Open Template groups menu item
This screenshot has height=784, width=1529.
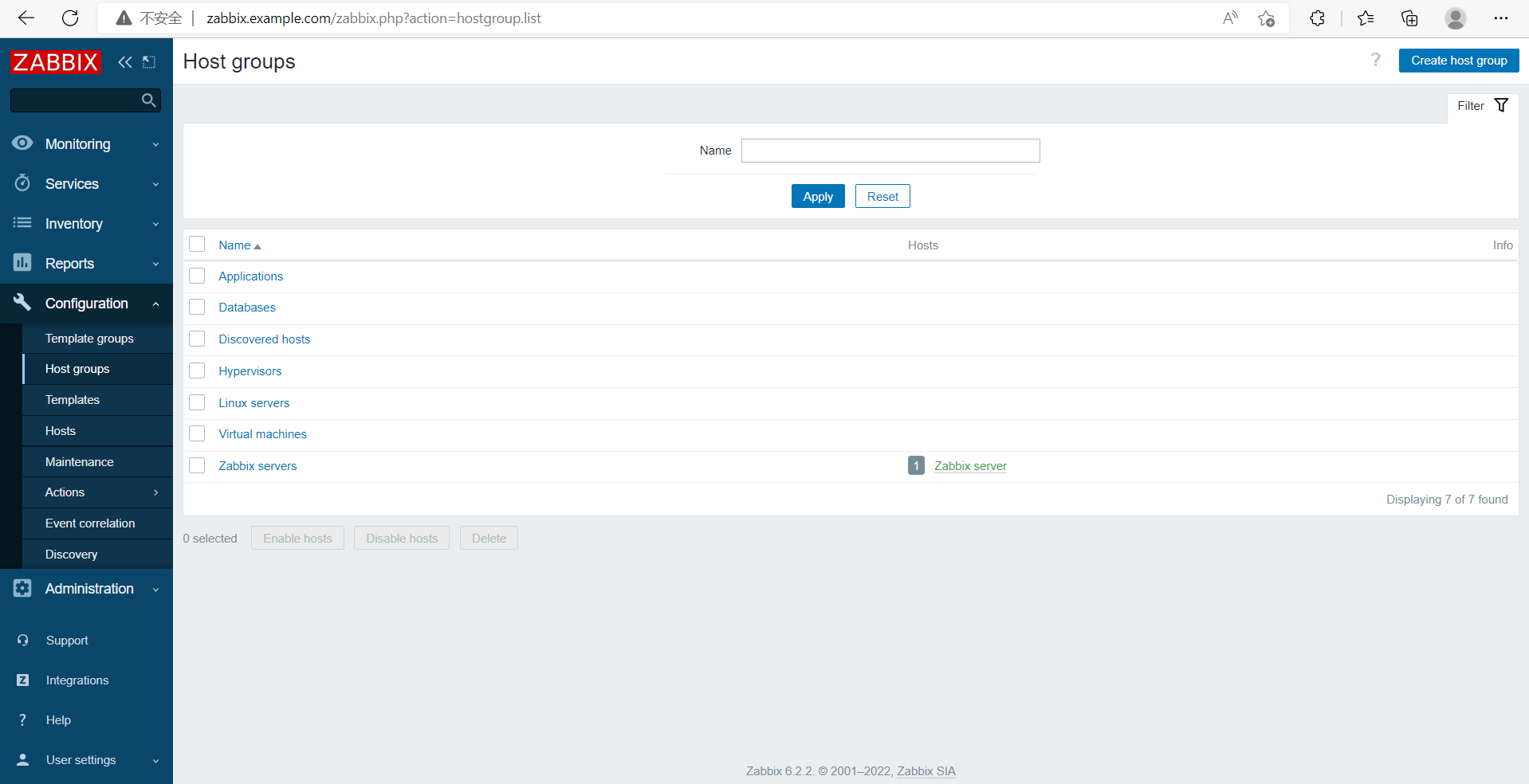98,339
